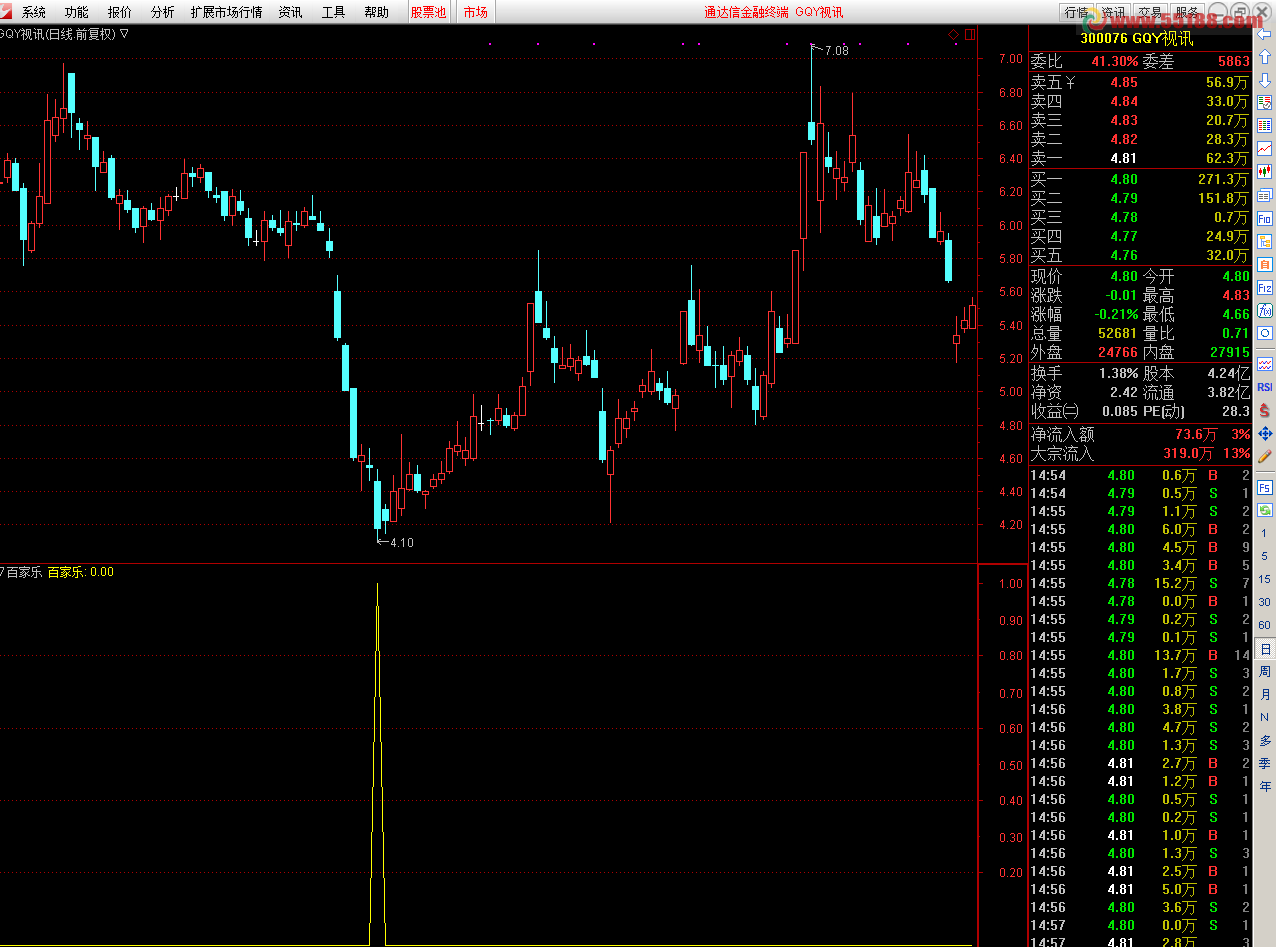Click the tick row with volume 15.2万
Viewport: 1276px width, 947px height.
(x=1140, y=583)
